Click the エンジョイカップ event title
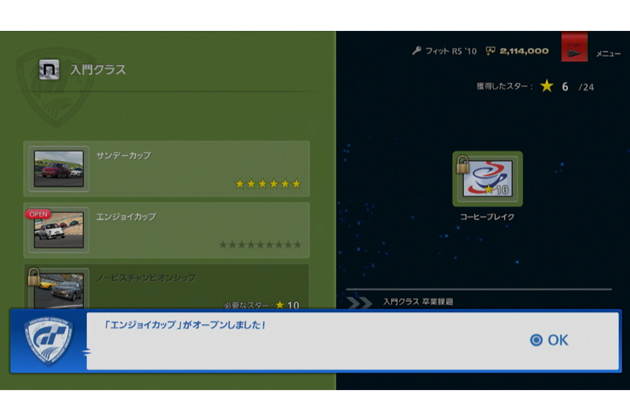 coord(126,217)
